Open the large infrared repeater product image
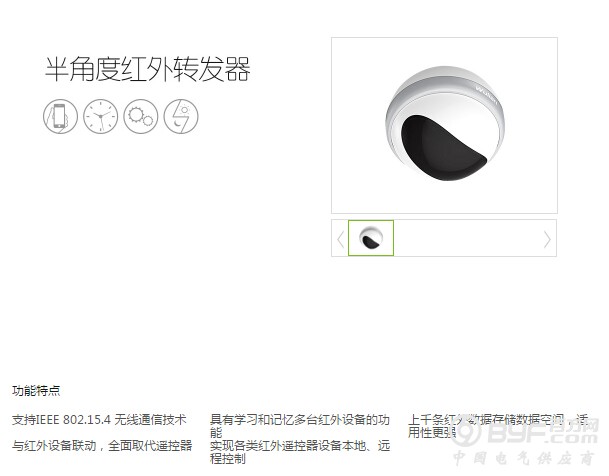Image resolution: width=609 pixels, height=476 pixels. [x=444, y=125]
